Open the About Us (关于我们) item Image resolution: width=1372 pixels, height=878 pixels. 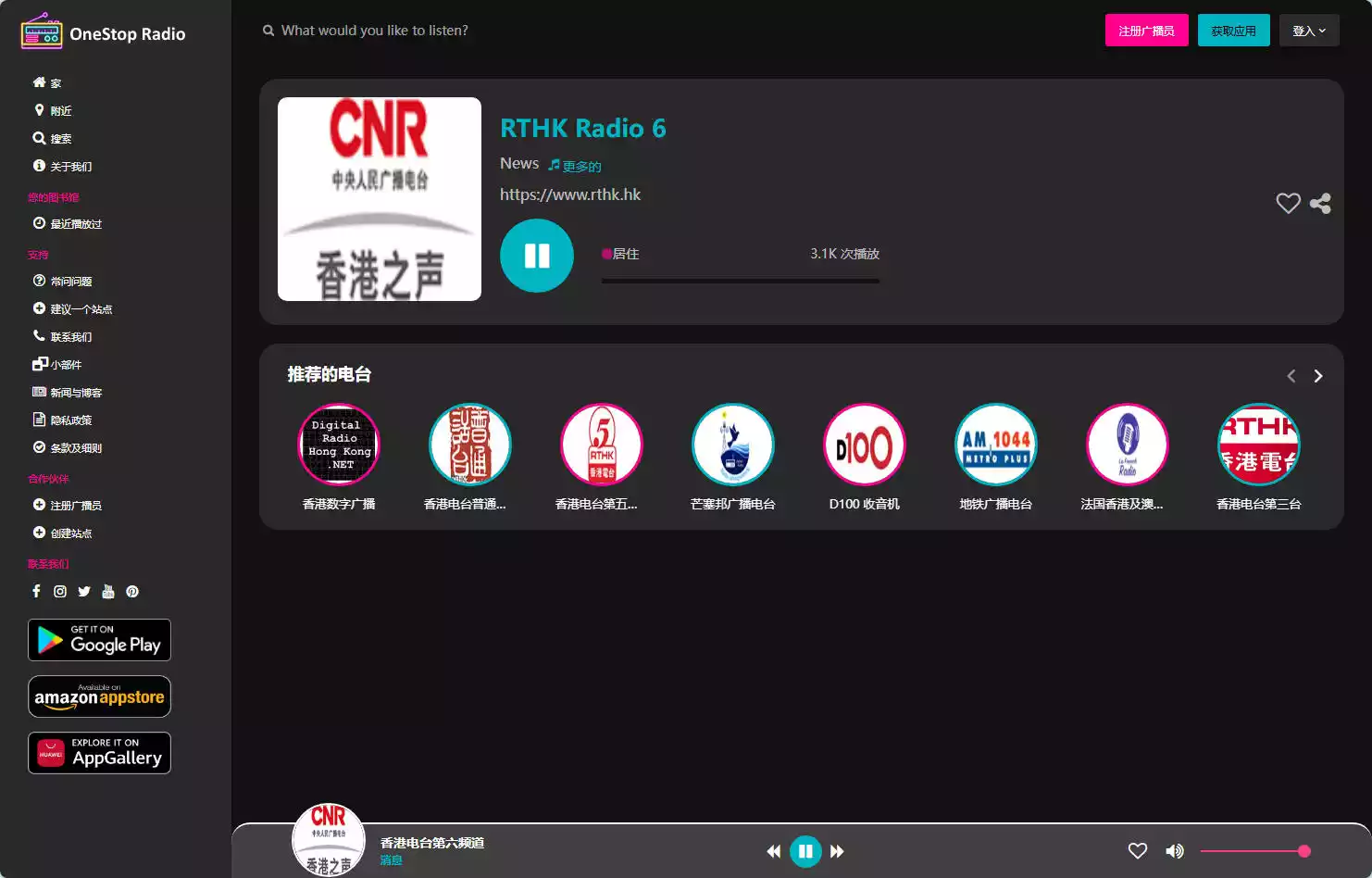[62, 166]
